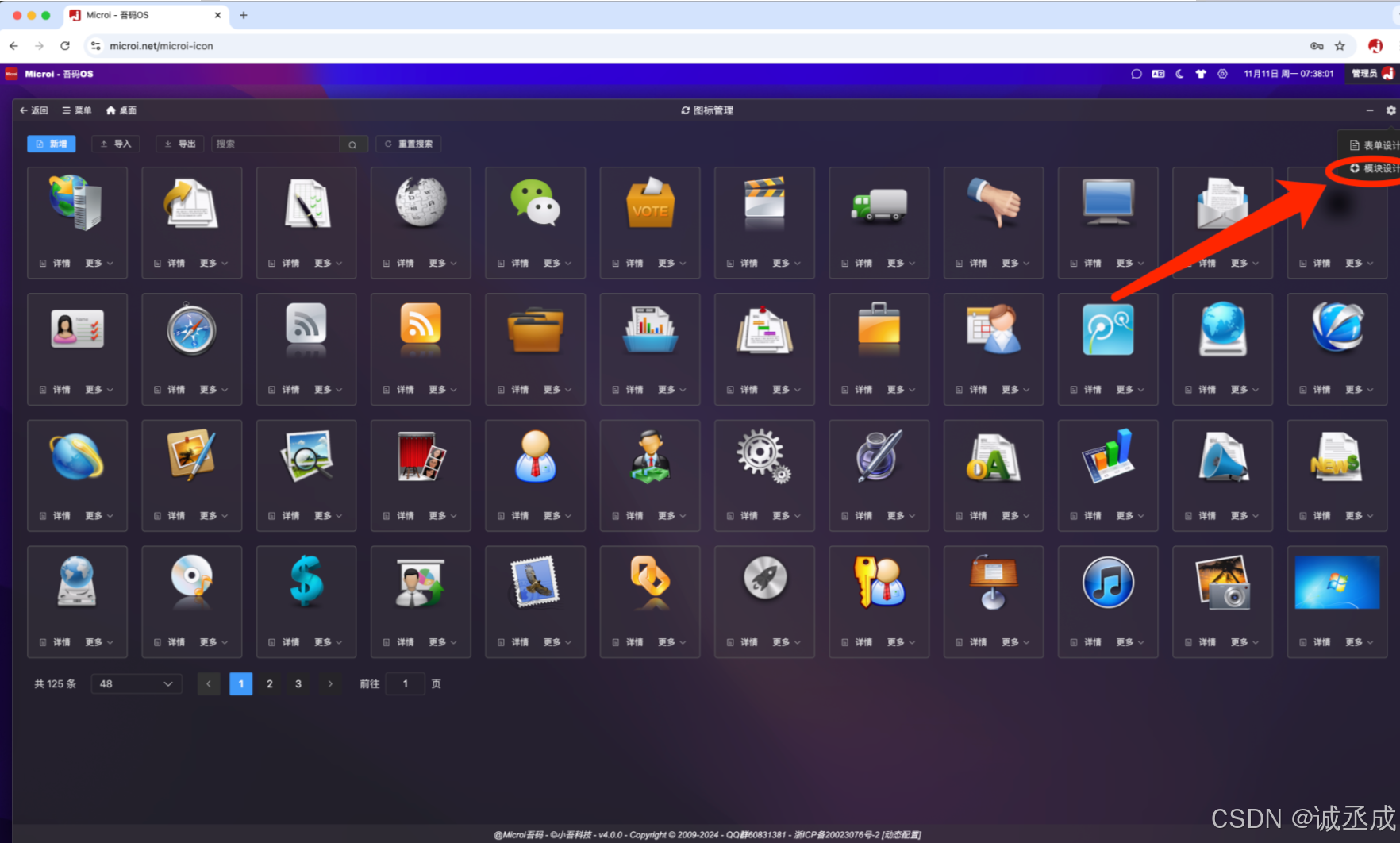The image size is (1400, 843).
Task: Select the rocket launcher icon
Action: tap(765, 579)
